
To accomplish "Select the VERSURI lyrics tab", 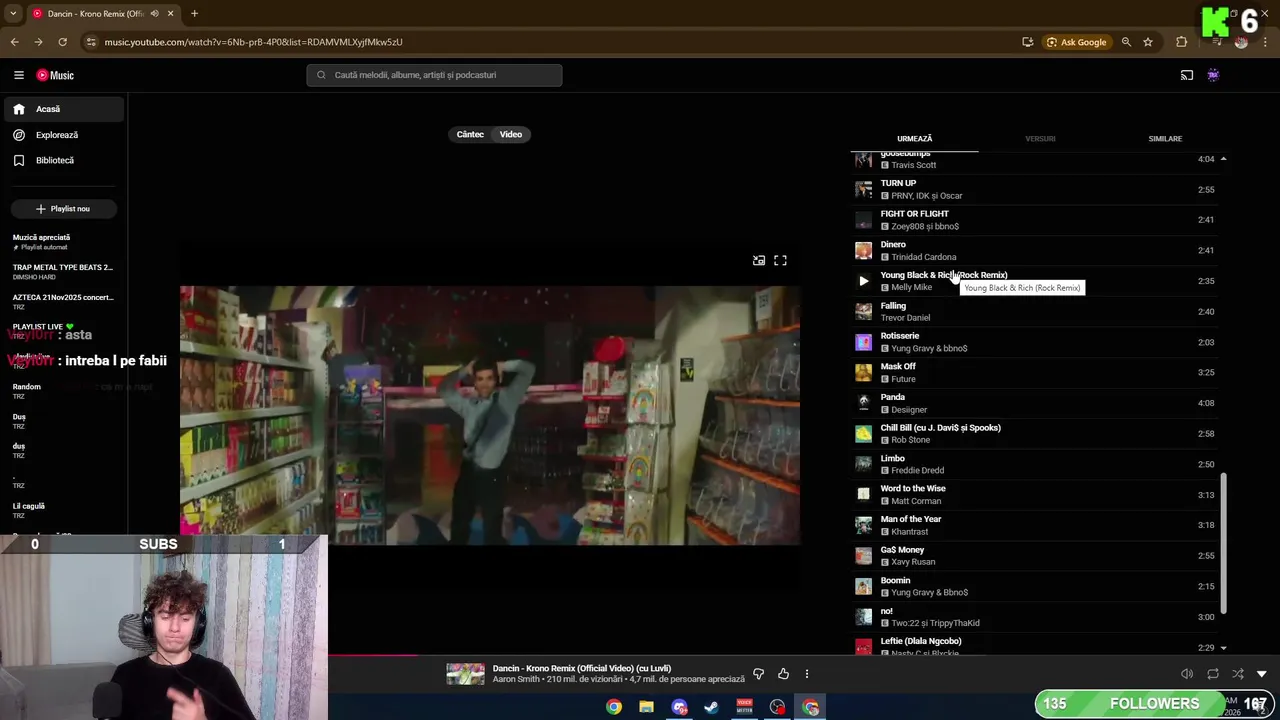I will pos(1040,139).
